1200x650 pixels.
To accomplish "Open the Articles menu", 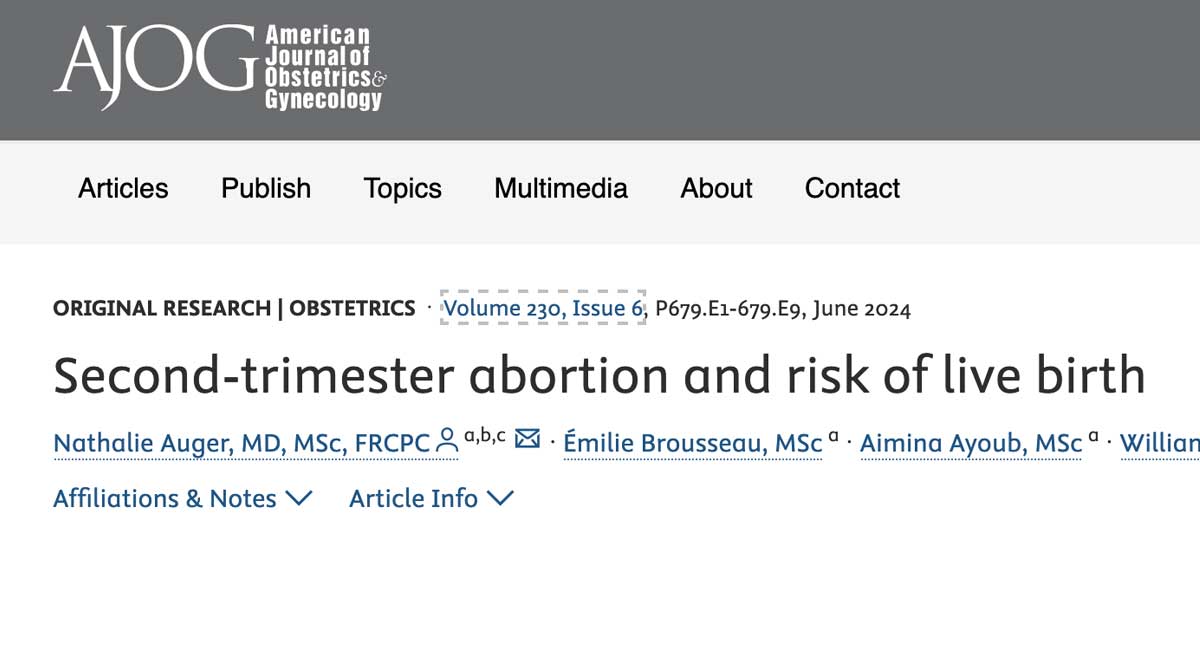I will pos(122,188).
